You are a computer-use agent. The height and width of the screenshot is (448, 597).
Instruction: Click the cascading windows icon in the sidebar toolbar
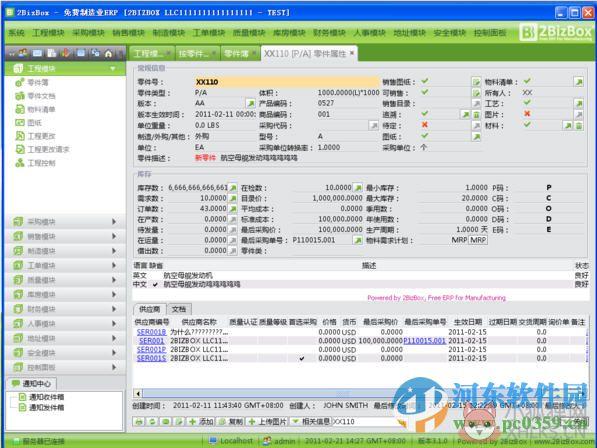(95, 53)
